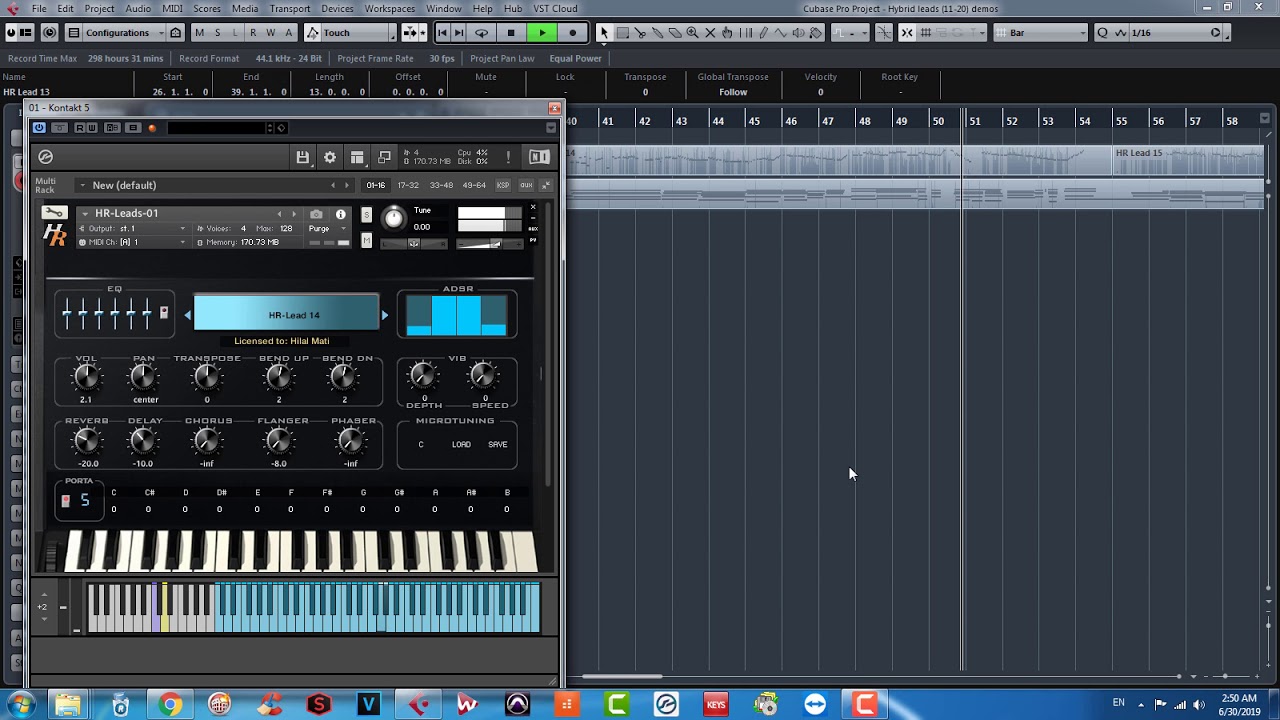This screenshot has width=1280, height=720.
Task: Select the Zoom magnifier tool
Action: (x=692, y=33)
